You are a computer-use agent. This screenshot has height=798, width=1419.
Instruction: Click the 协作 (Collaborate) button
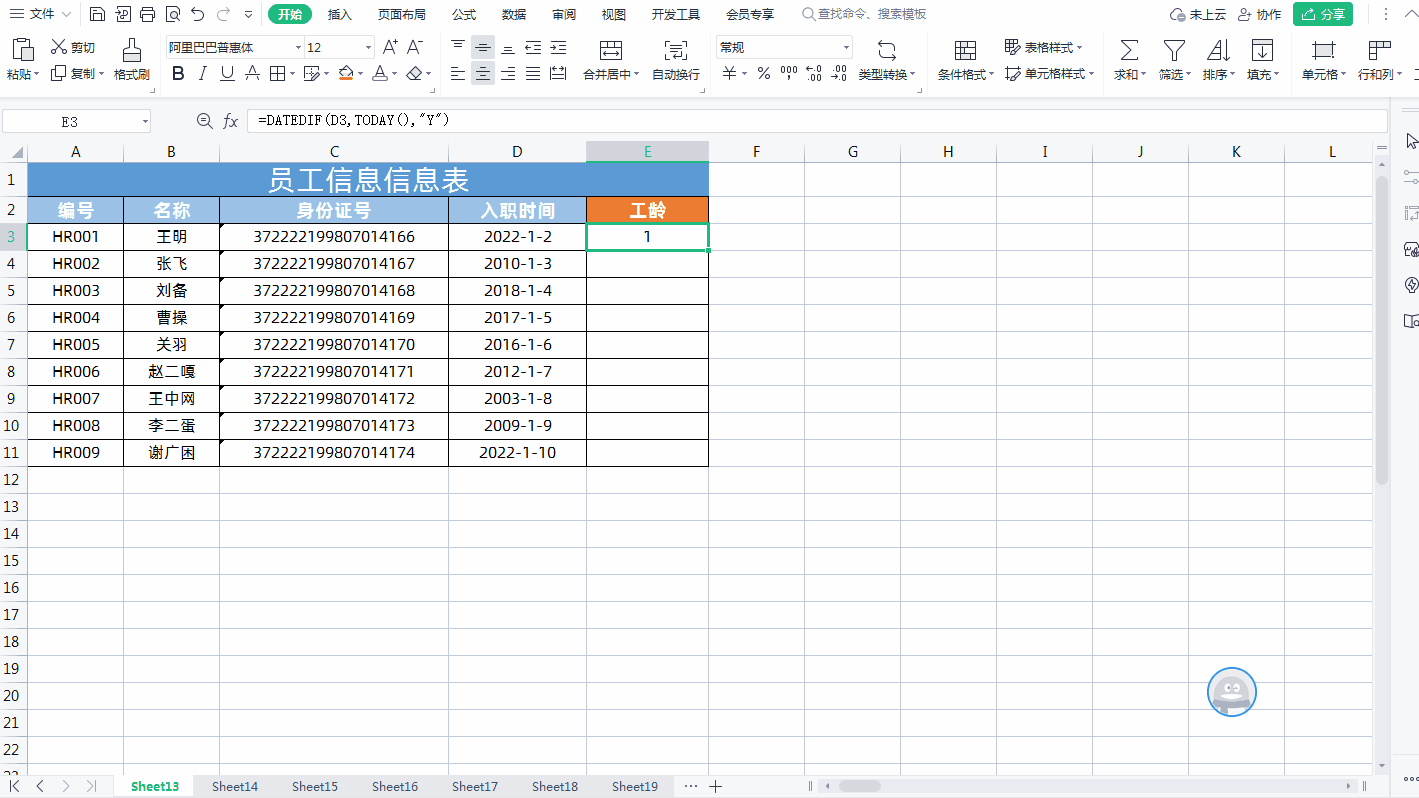click(x=1259, y=14)
